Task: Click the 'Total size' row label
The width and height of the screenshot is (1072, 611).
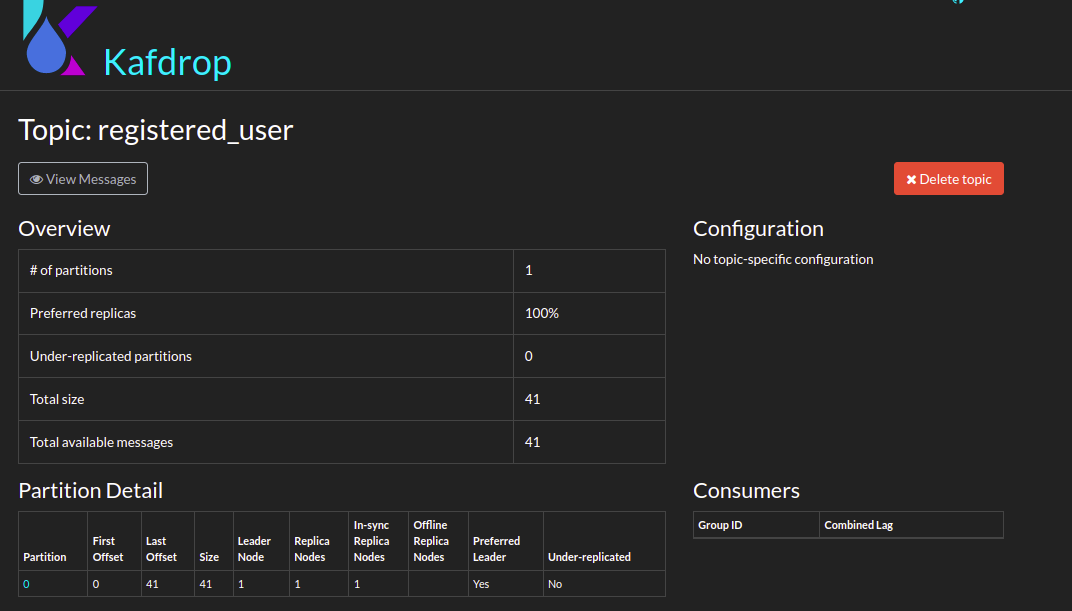Action: [x=57, y=399]
